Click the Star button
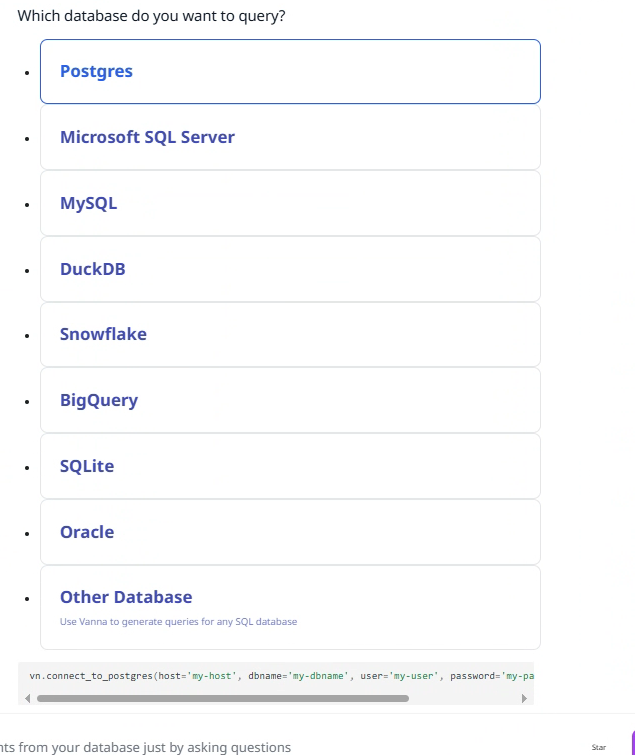635x755 pixels. pos(599,747)
